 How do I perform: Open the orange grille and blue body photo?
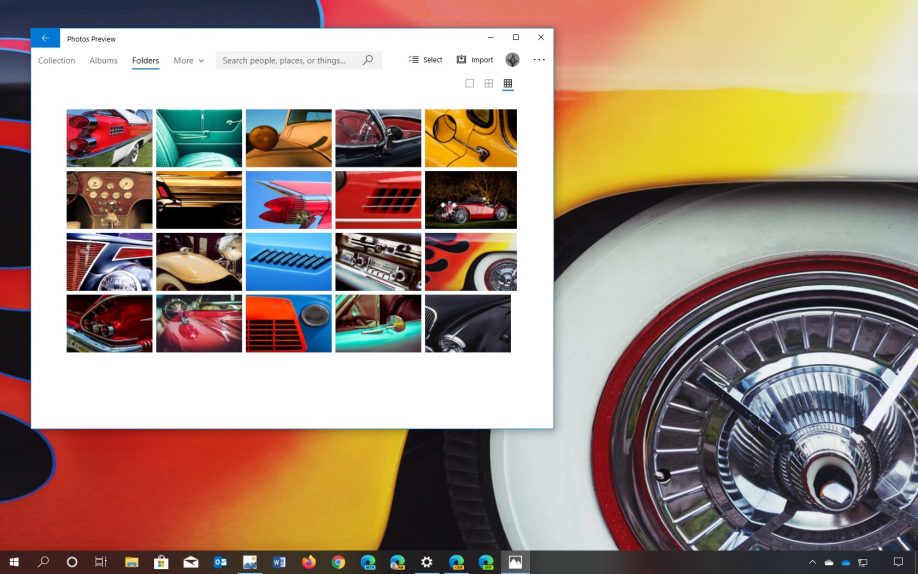pos(289,323)
